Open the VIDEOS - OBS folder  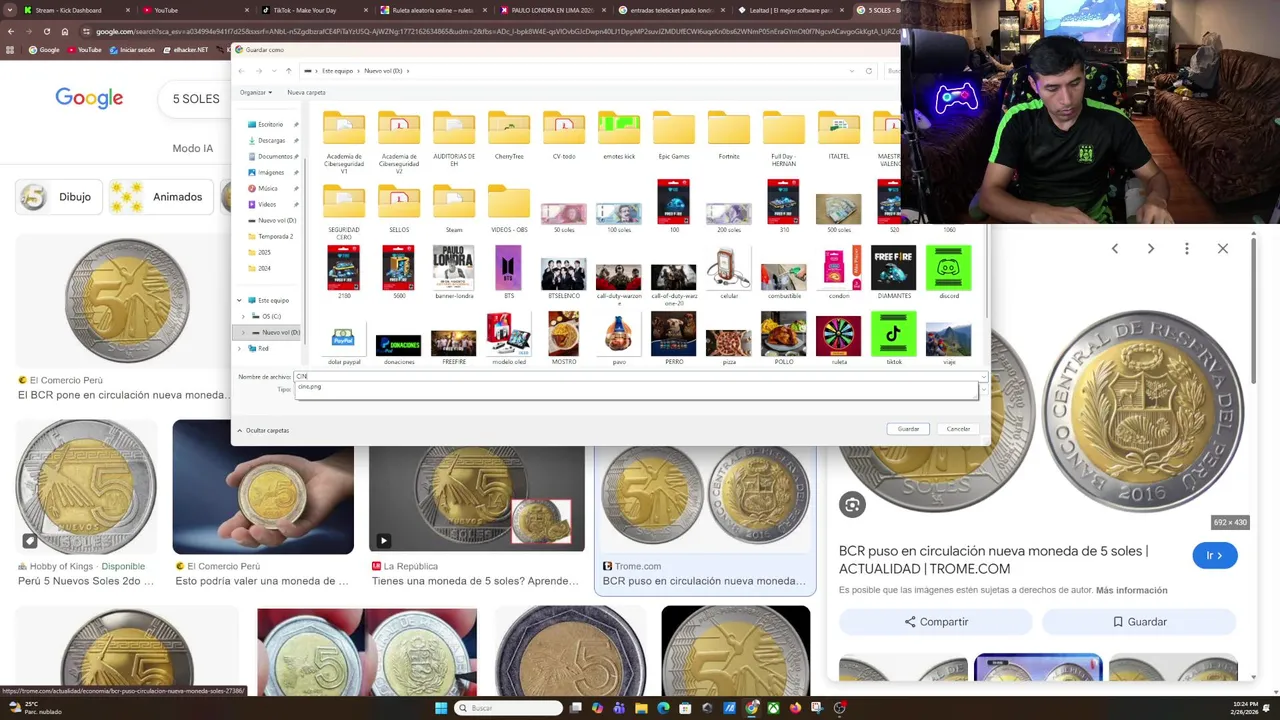509,207
